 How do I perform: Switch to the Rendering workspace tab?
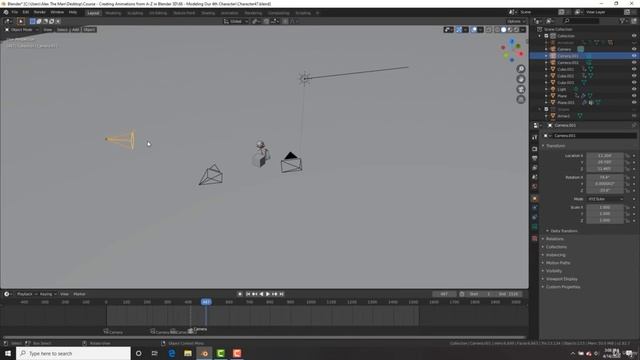tap(253, 13)
